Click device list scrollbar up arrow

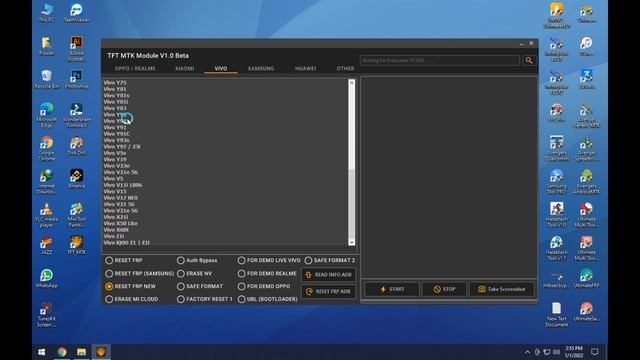[x=351, y=82]
